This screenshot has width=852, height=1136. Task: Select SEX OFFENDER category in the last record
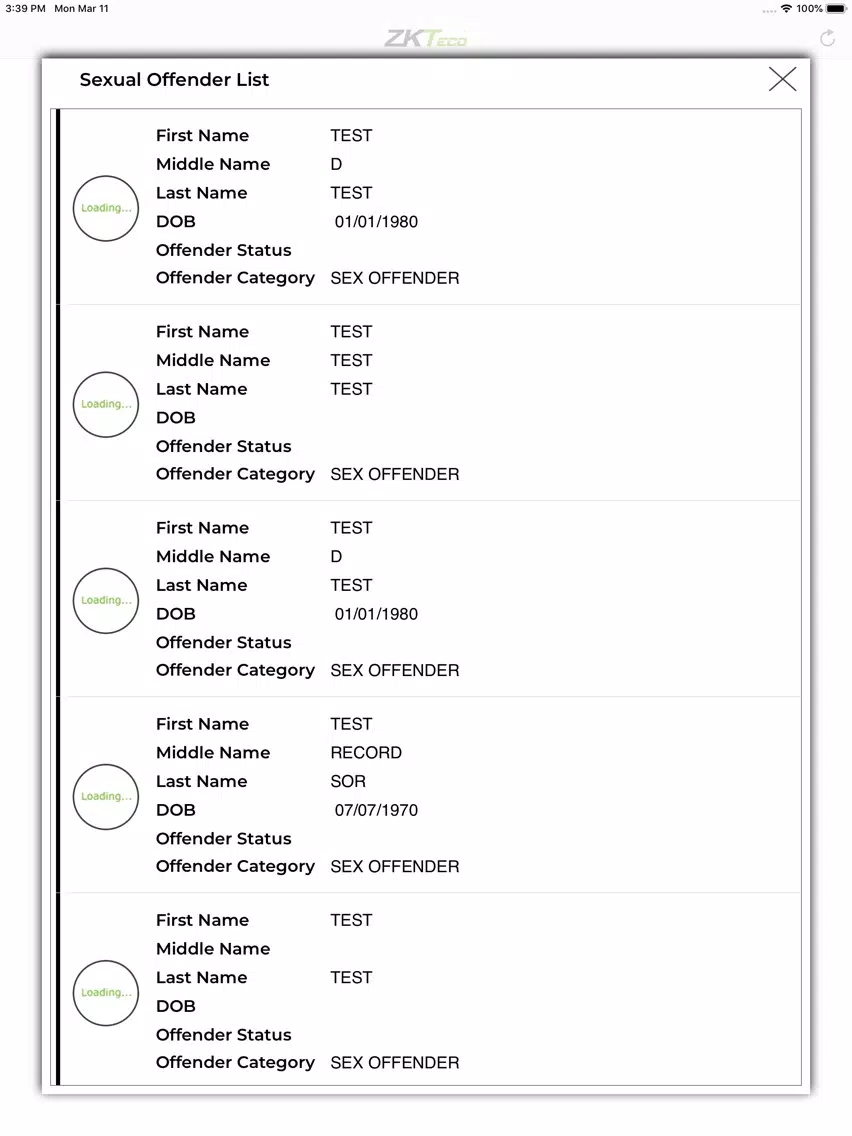tap(395, 1063)
